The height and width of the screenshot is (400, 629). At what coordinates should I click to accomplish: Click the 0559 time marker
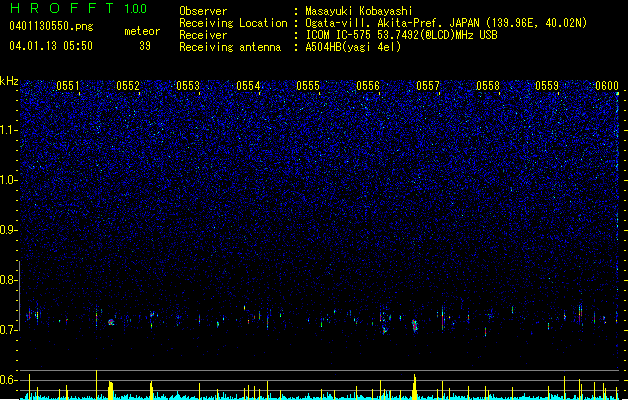click(x=547, y=86)
